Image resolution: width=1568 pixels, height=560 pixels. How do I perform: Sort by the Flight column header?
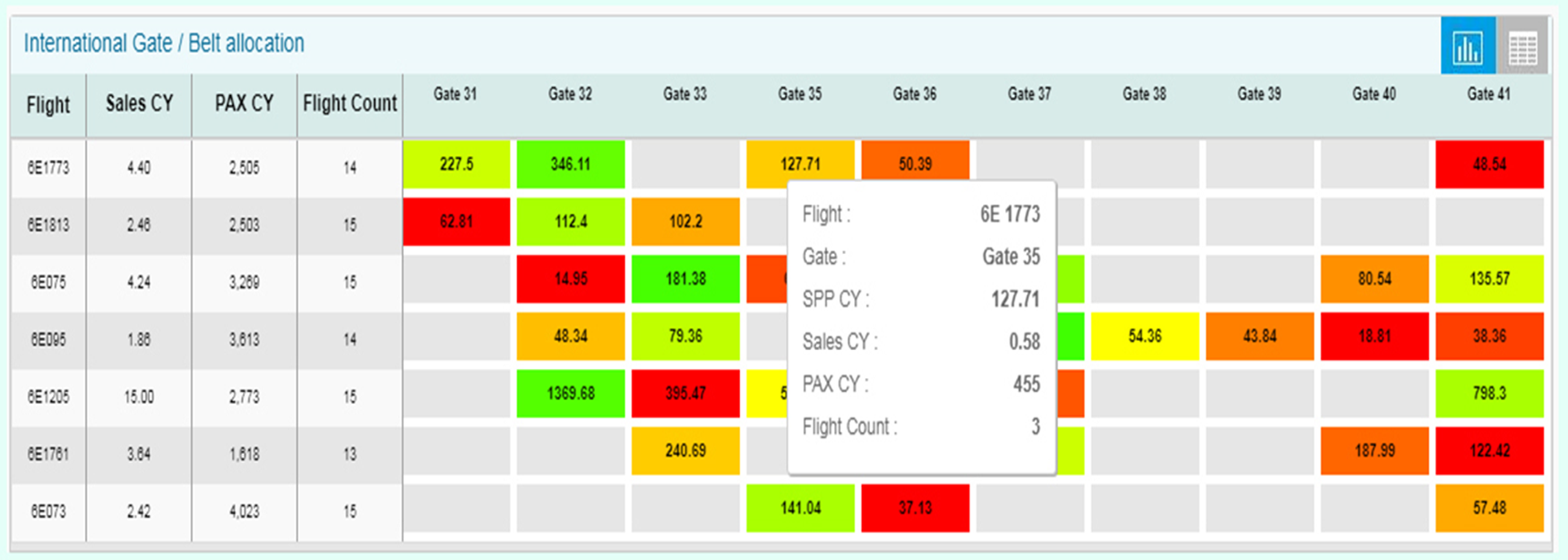pos(48,105)
